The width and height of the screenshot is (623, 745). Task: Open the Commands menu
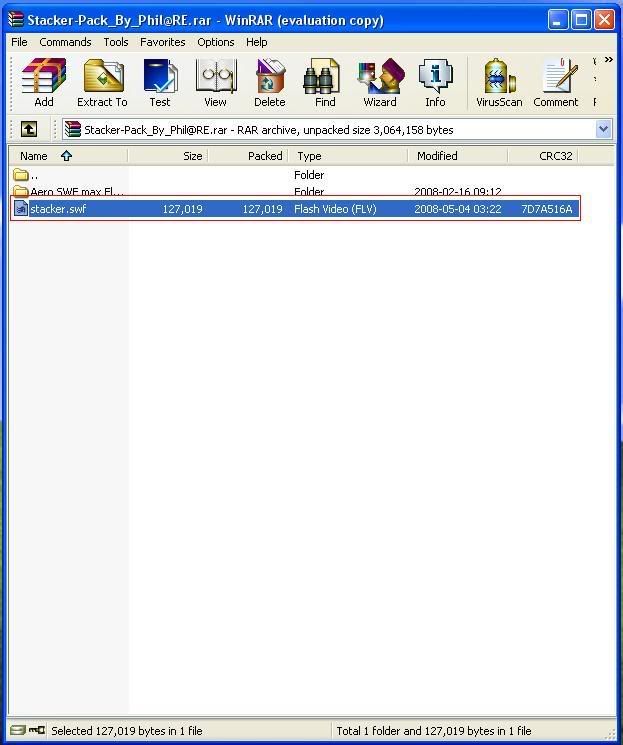[x=65, y=42]
